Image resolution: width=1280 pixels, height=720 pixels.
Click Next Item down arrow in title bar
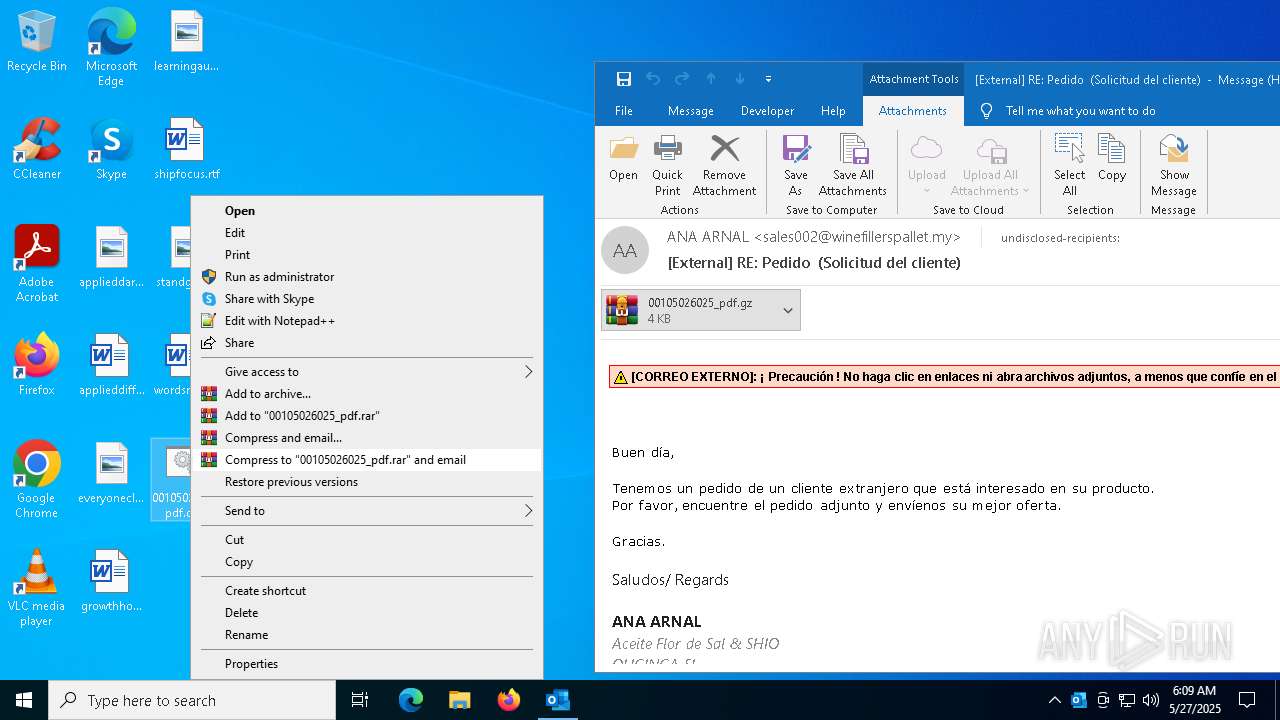click(x=740, y=79)
